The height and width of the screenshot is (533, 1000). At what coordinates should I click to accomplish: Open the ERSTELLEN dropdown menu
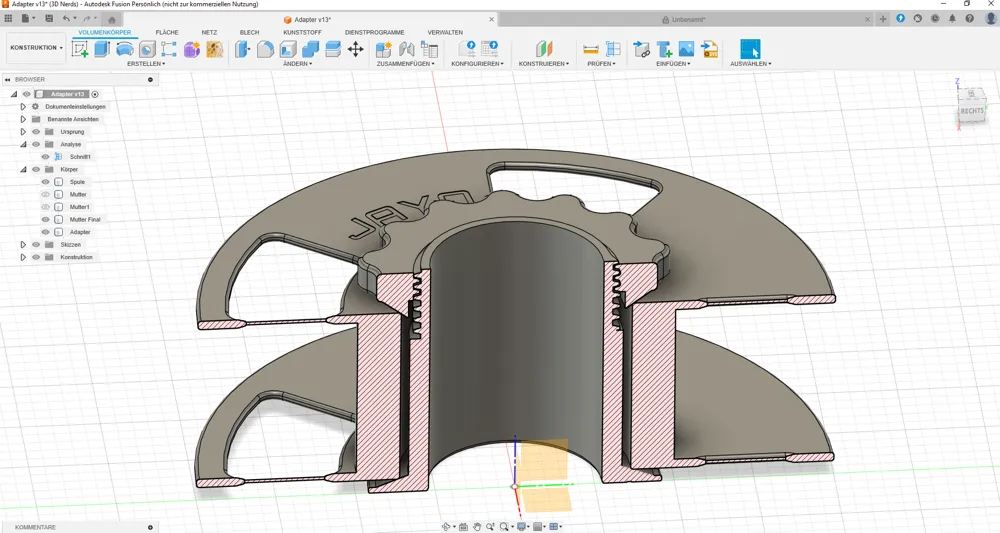tap(146, 64)
